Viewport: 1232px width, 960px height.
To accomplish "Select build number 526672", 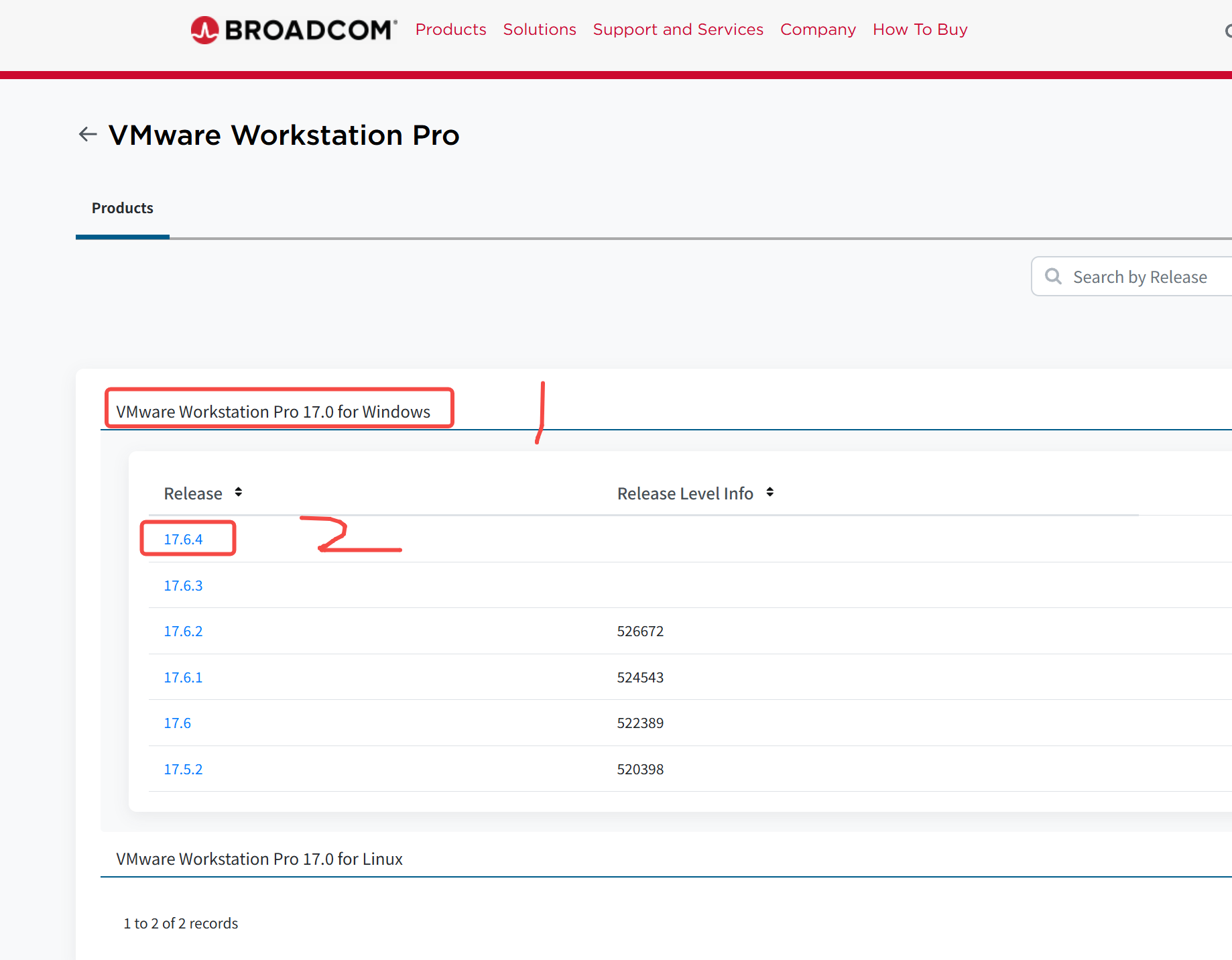I will tap(640, 632).
